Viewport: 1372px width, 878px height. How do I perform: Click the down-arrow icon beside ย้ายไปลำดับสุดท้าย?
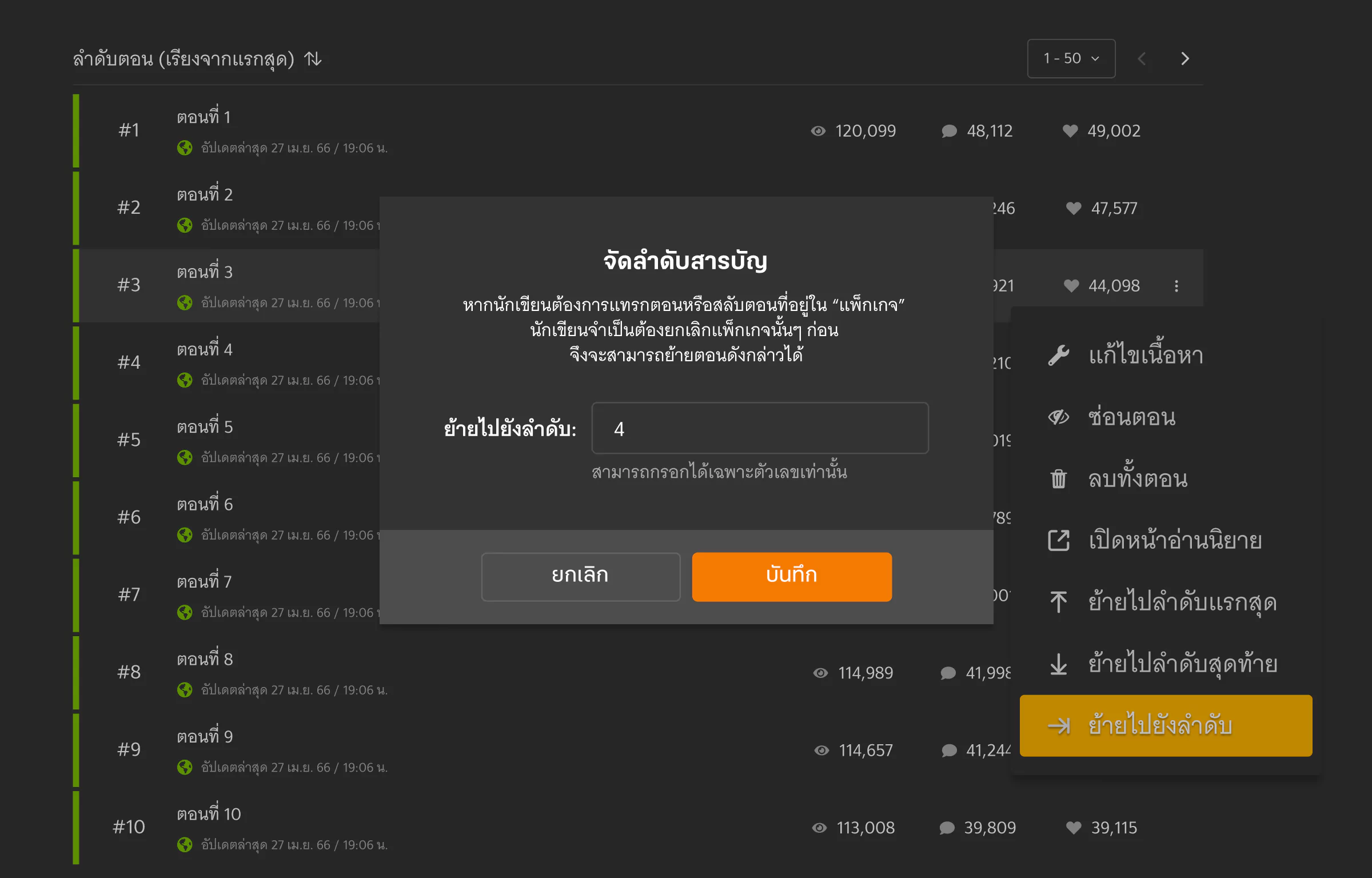pyautogui.click(x=1059, y=664)
